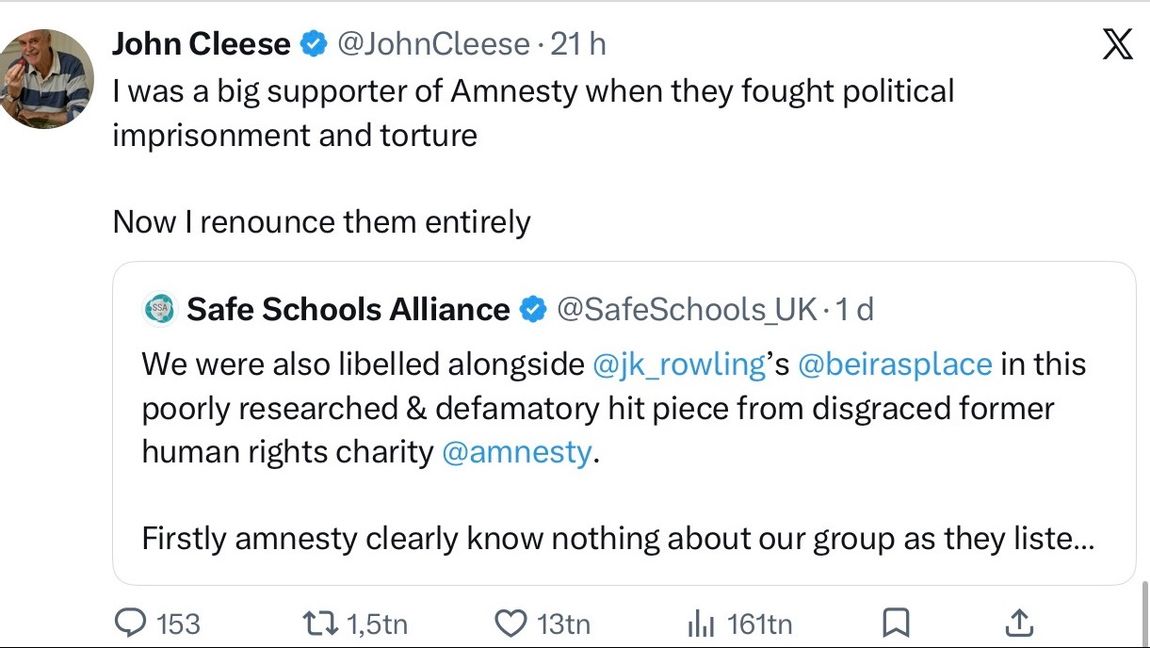Open the @beirasplace mention link

(895, 364)
